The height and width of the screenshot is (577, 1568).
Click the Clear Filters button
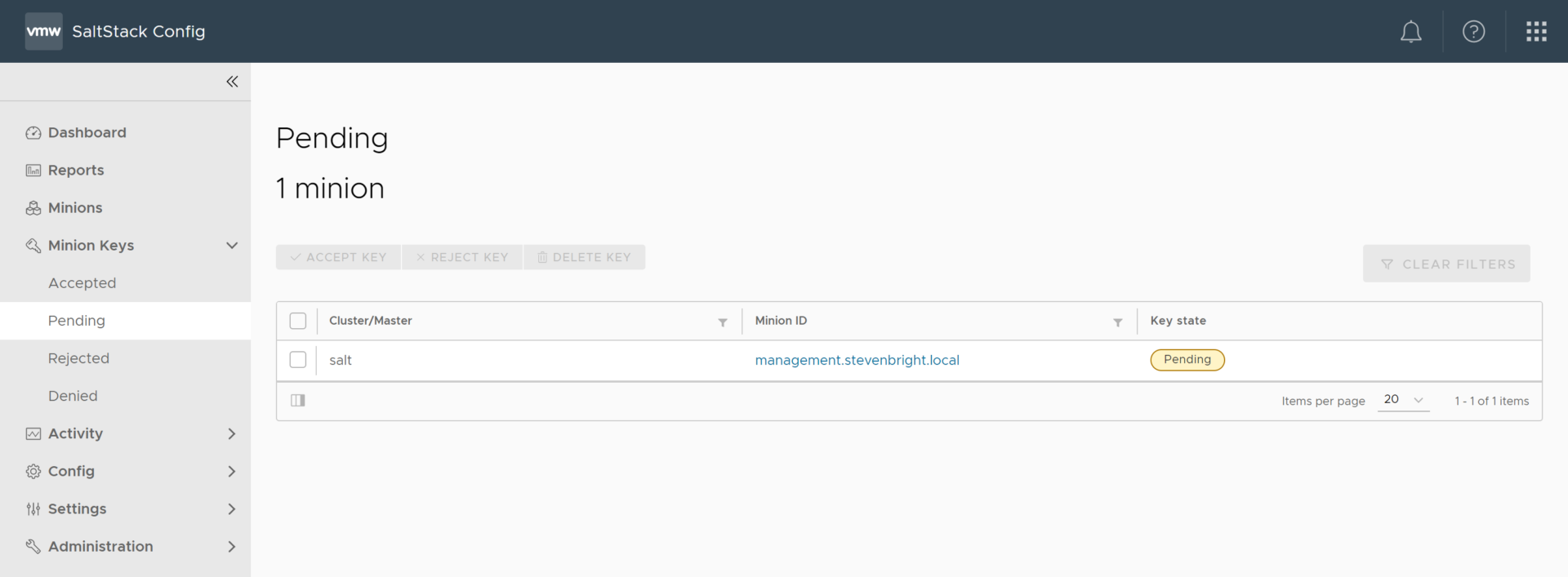point(1446,264)
